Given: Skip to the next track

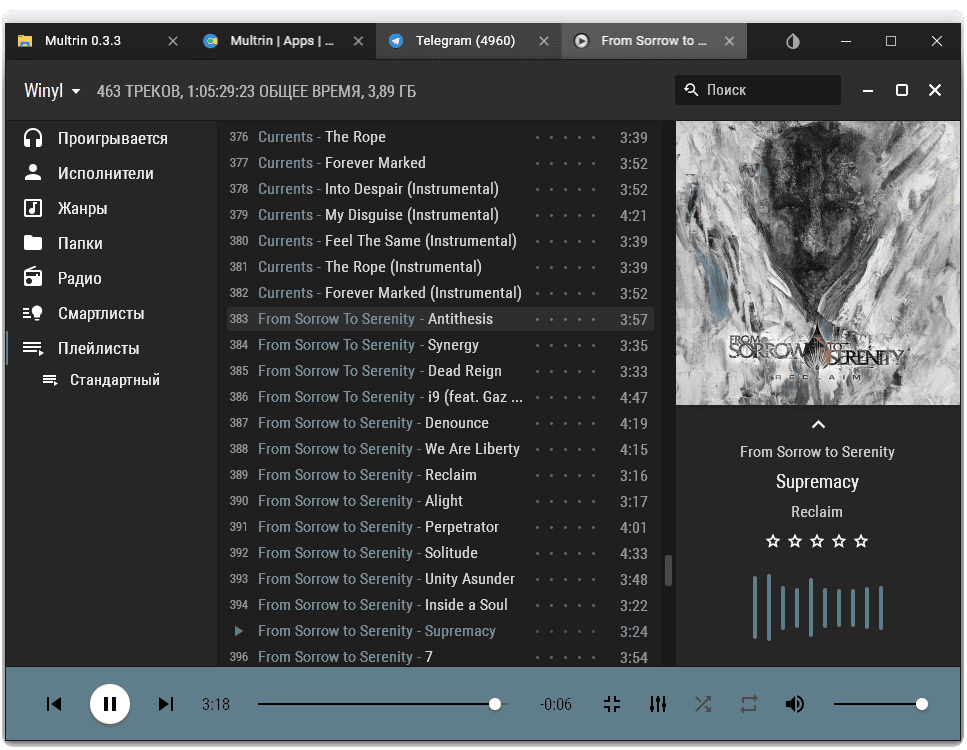Looking at the screenshot, I should [x=166, y=704].
